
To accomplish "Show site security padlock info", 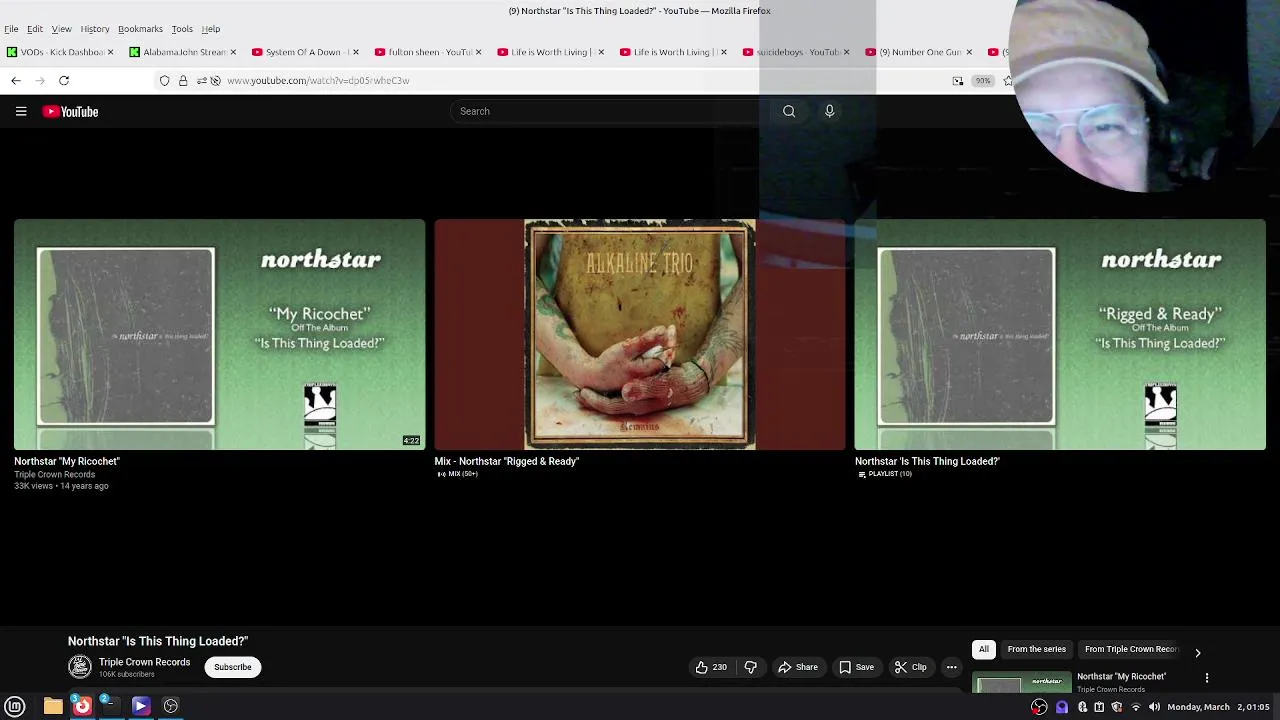I will 183,80.
